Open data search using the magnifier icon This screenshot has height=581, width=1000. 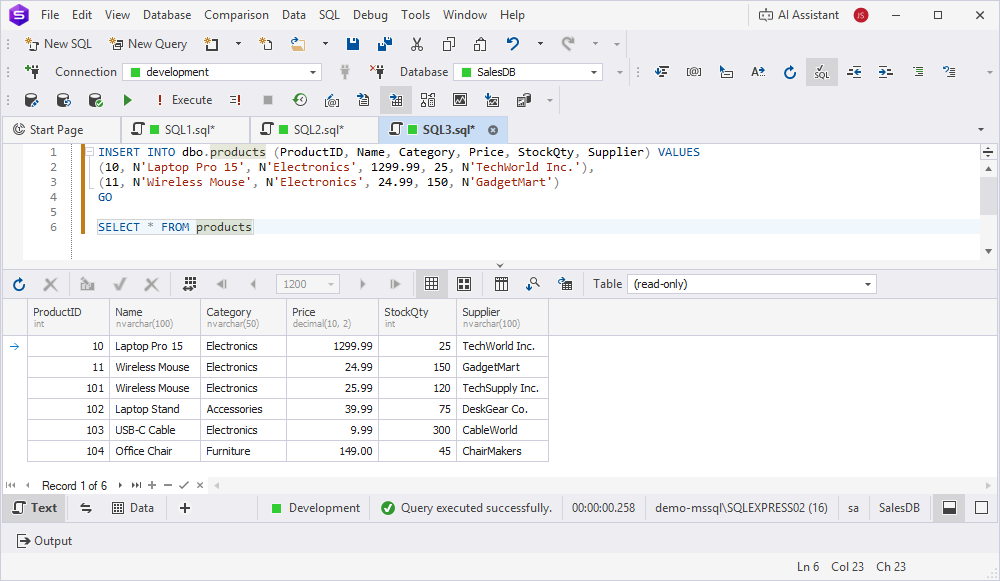pos(533,284)
